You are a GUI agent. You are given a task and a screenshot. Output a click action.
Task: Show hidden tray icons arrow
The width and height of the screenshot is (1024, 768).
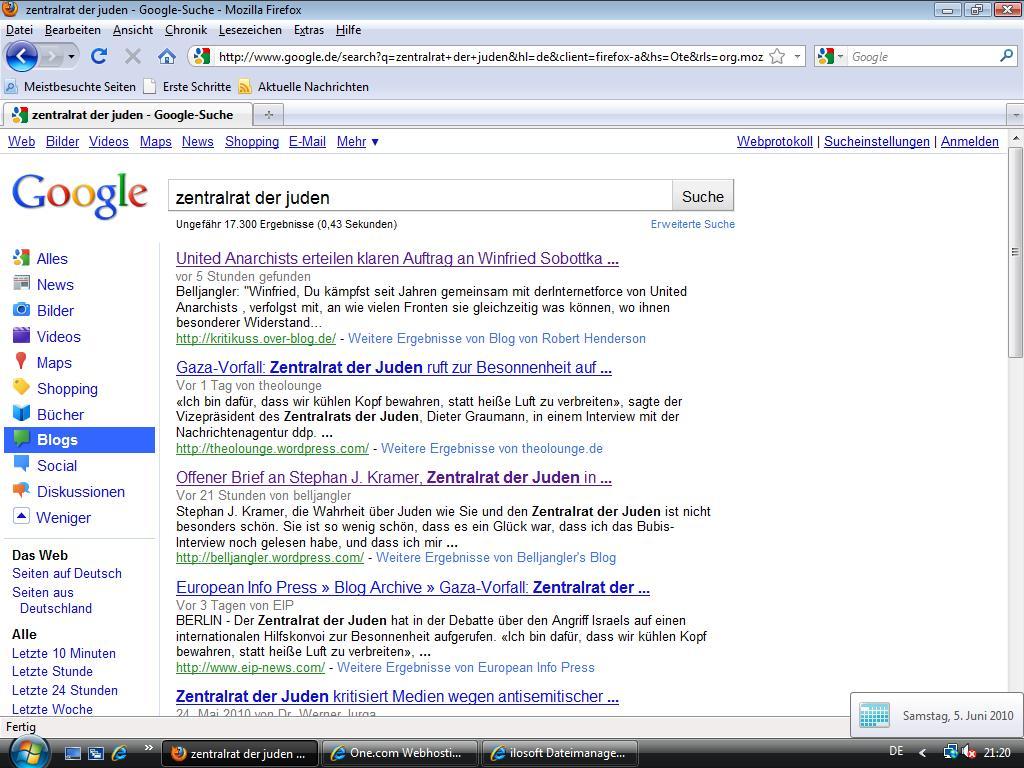(x=923, y=752)
